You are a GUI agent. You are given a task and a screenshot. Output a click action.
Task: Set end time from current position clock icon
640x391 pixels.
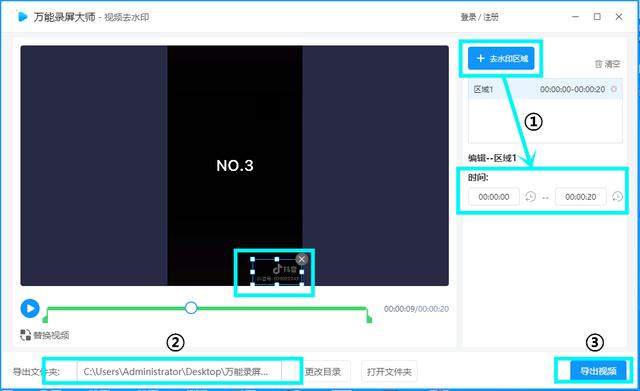pyautogui.click(x=617, y=197)
